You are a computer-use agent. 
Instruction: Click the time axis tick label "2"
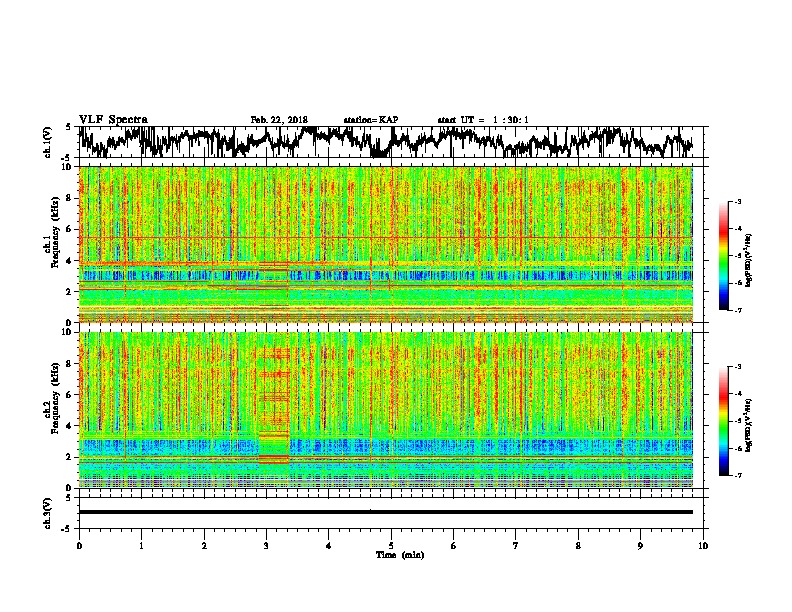click(x=204, y=546)
